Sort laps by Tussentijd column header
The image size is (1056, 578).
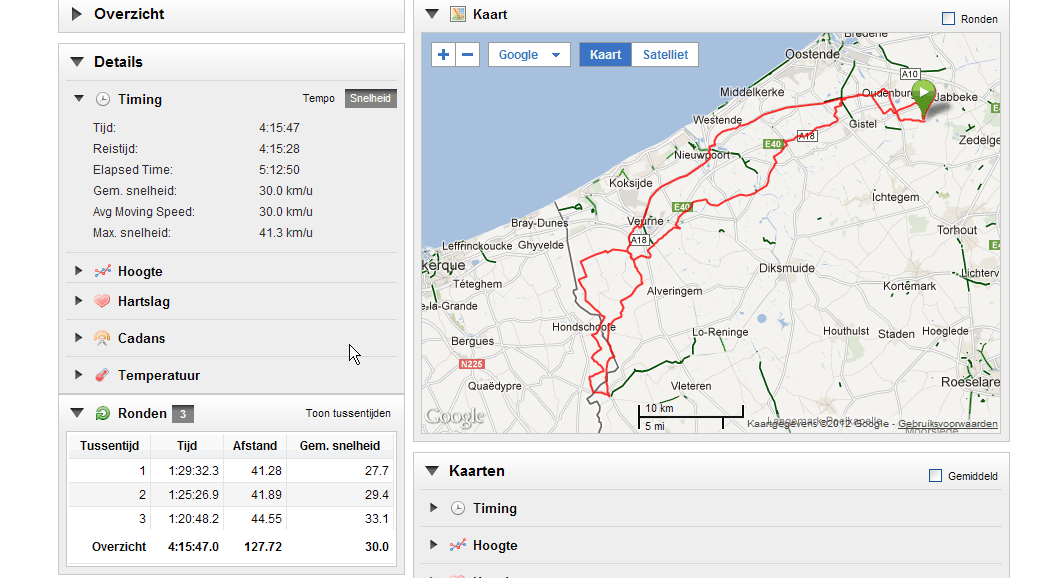tap(110, 446)
